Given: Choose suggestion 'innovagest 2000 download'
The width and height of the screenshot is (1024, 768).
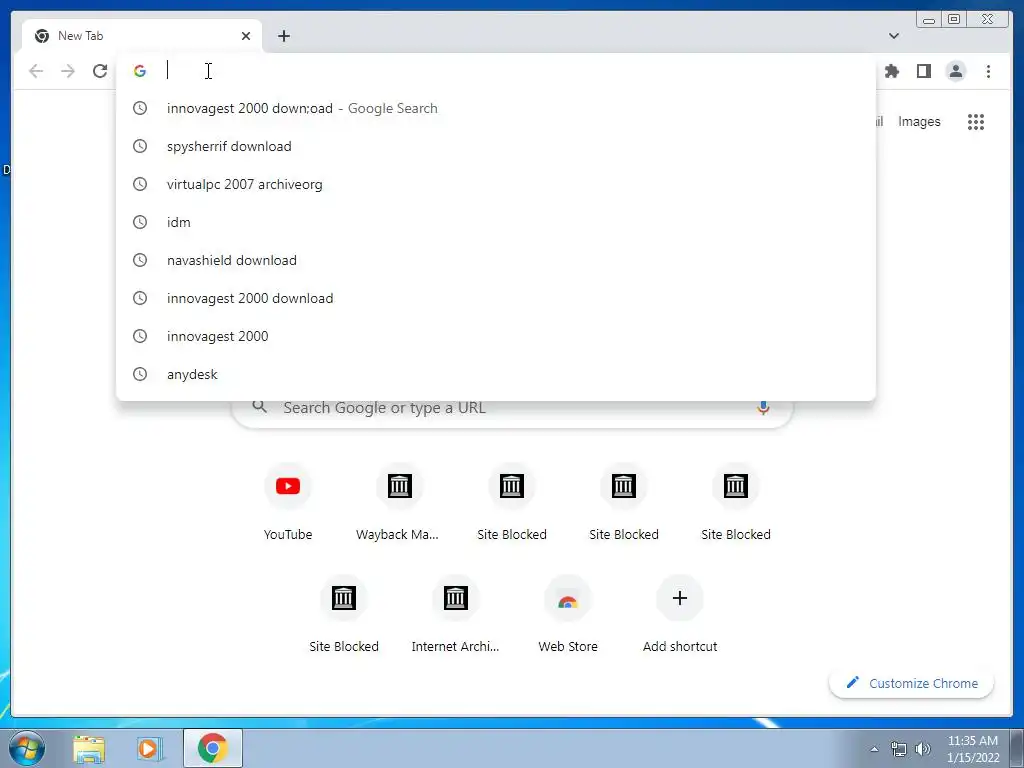Looking at the screenshot, I should tap(496, 298).
